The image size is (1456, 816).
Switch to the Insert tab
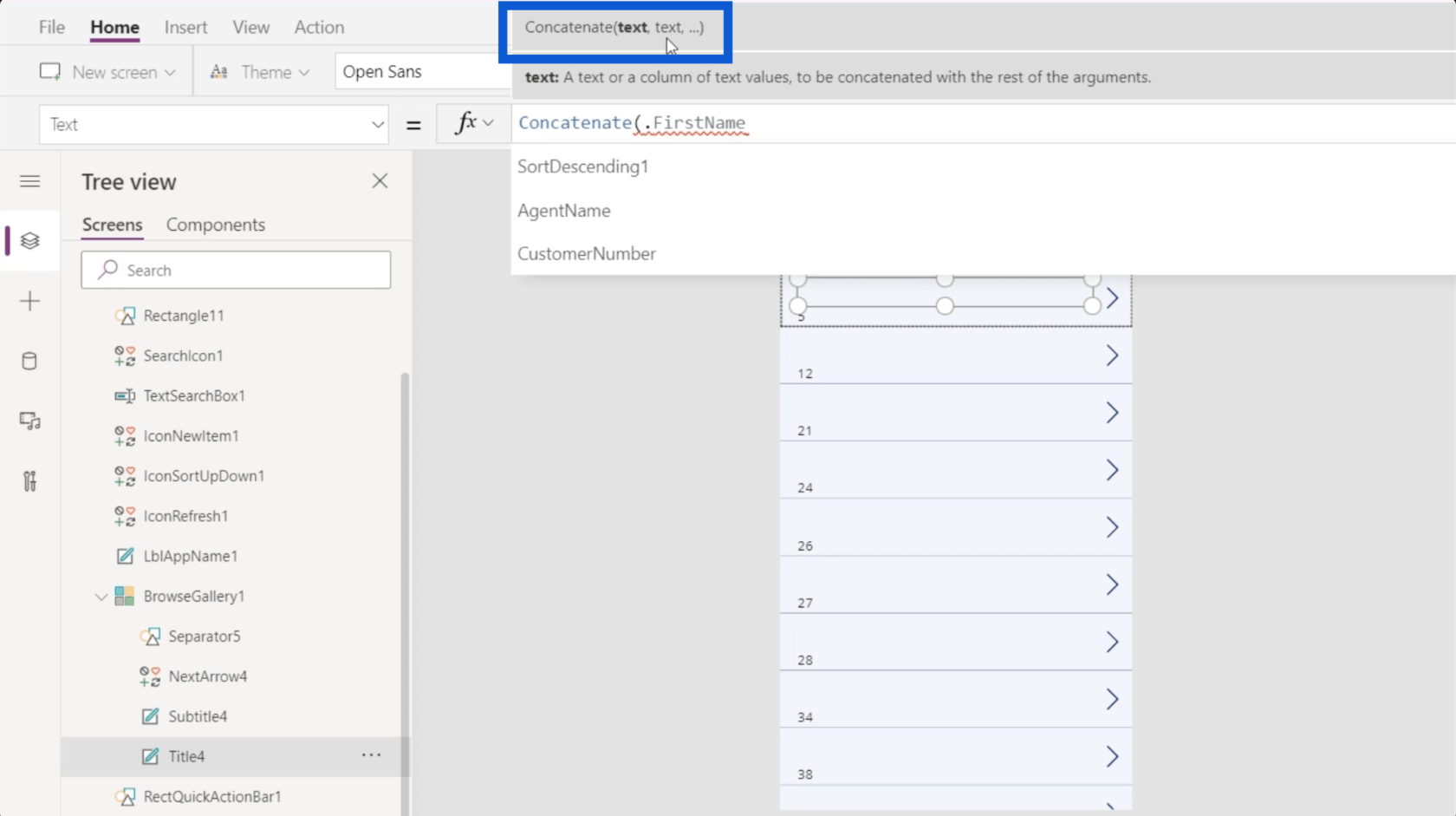coord(185,27)
